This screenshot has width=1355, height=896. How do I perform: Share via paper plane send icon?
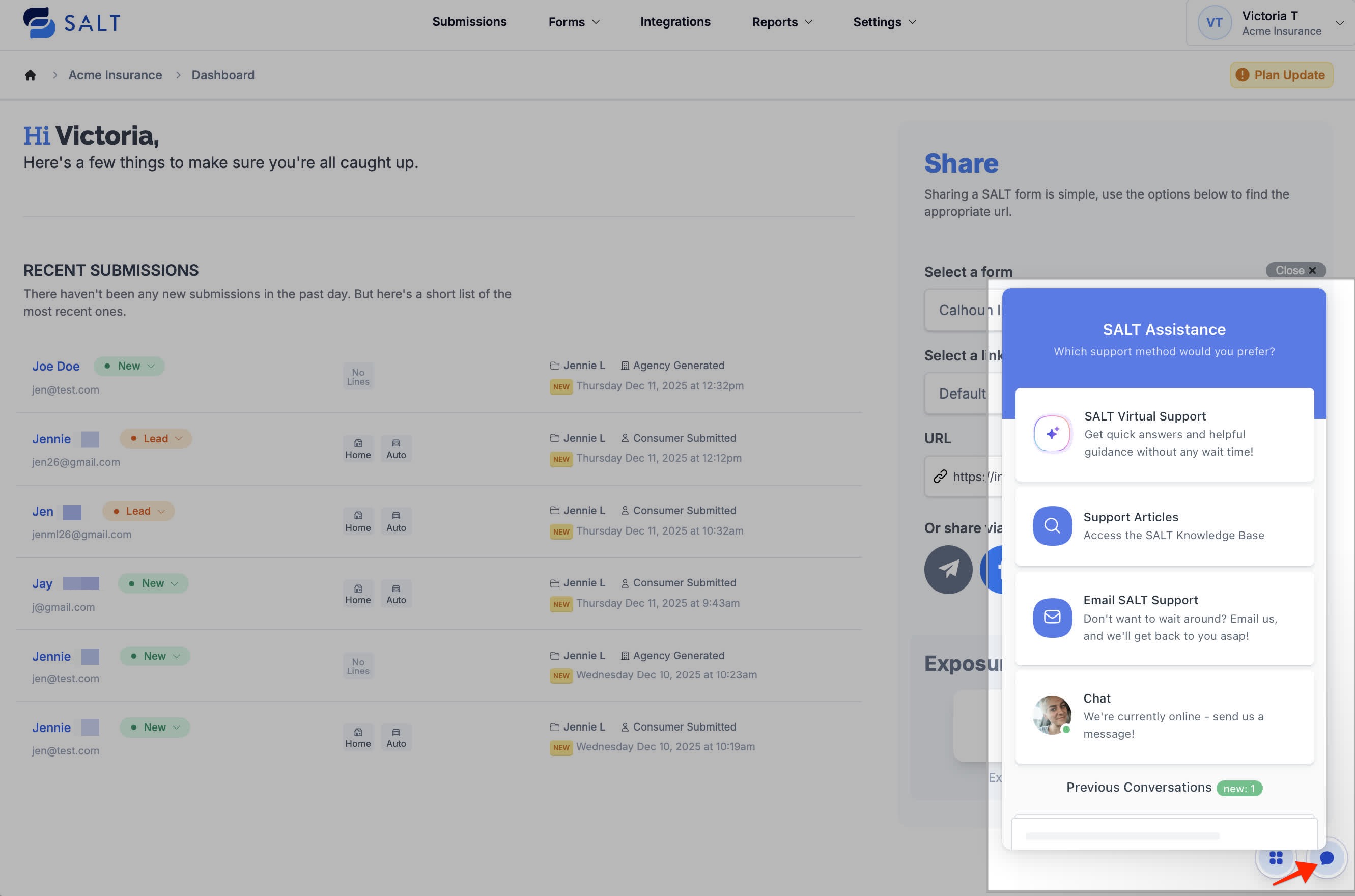click(x=948, y=569)
